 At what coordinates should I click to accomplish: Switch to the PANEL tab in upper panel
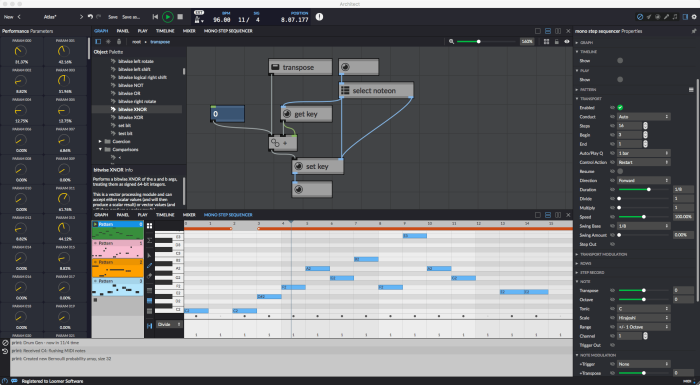tap(123, 31)
